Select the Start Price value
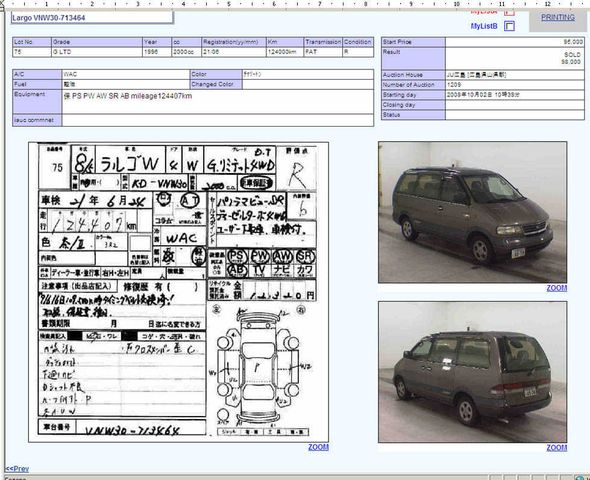 coord(573,42)
